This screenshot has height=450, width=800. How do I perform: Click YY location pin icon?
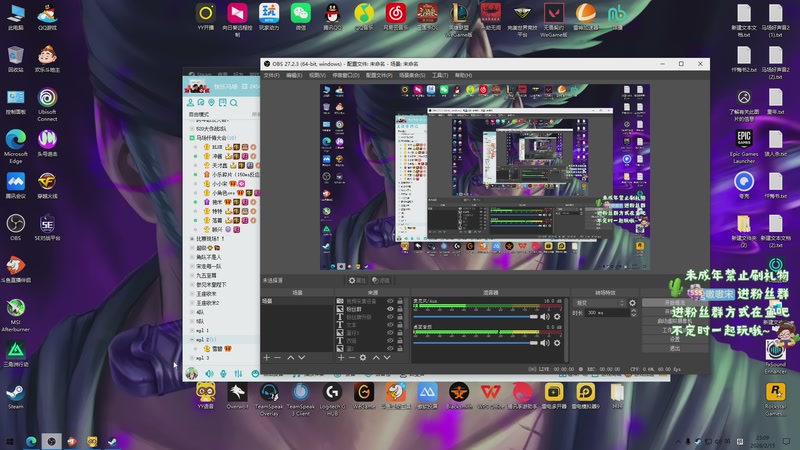(x=212, y=103)
